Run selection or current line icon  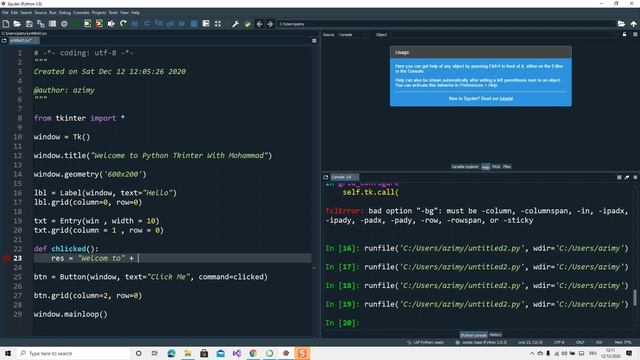coord(111,24)
